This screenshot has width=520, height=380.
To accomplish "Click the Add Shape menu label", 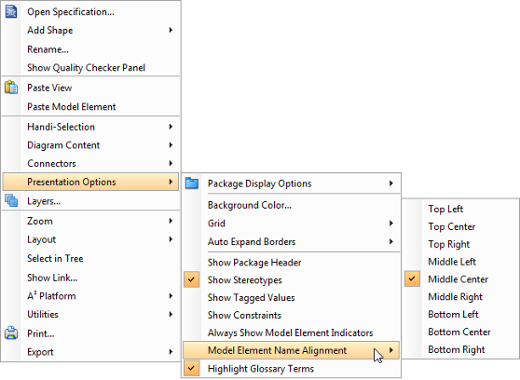I will [50, 30].
